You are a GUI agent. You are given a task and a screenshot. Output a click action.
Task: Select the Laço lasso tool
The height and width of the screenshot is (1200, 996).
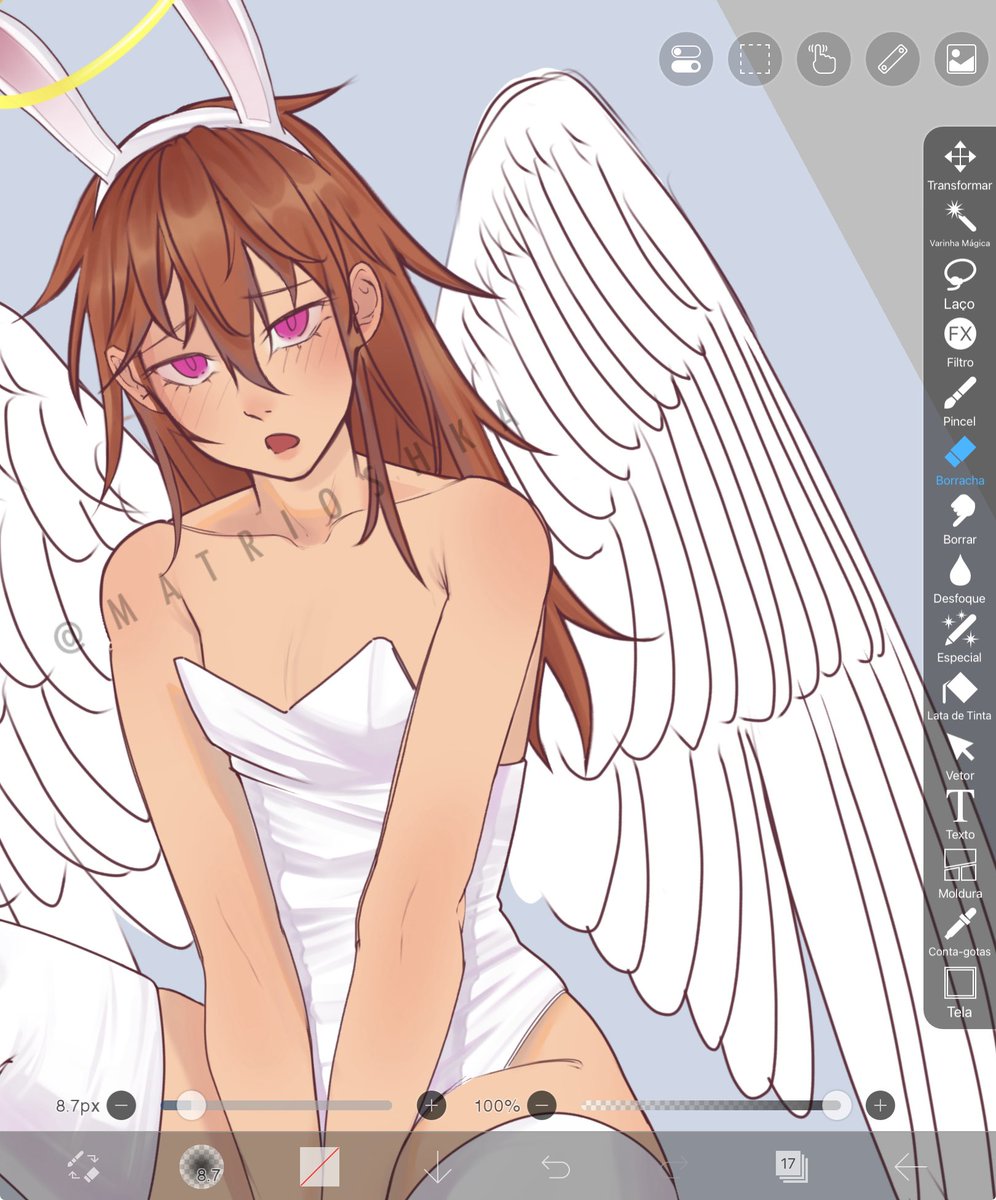click(x=960, y=284)
